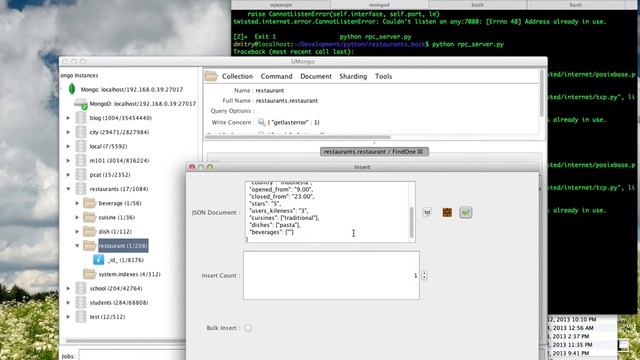Open the Tools menu
The image size is (640, 360).
coord(383,76)
